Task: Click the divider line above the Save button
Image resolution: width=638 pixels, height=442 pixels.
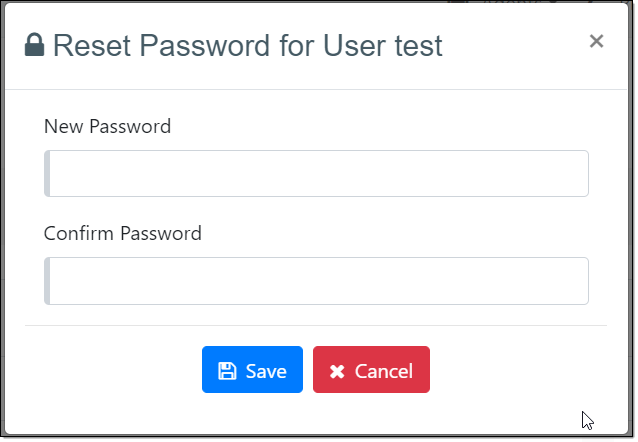Action: [316, 325]
